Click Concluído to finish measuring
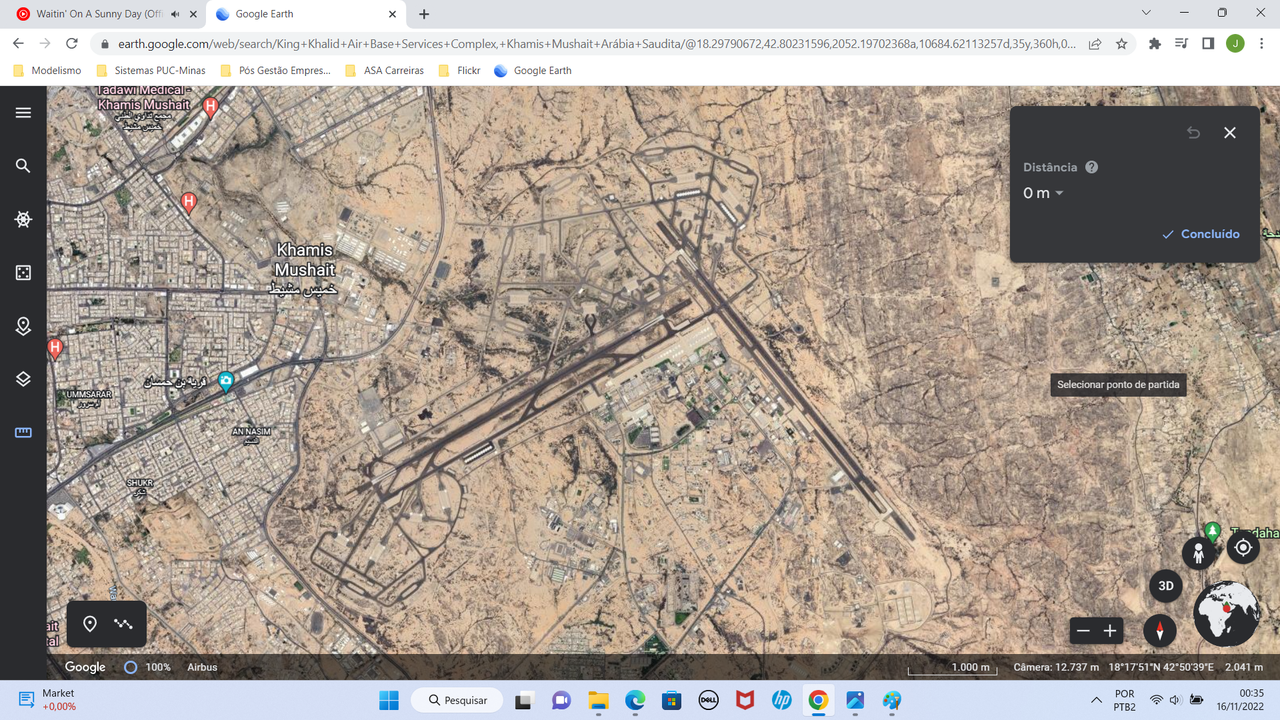The height and width of the screenshot is (720, 1280). tap(1200, 234)
